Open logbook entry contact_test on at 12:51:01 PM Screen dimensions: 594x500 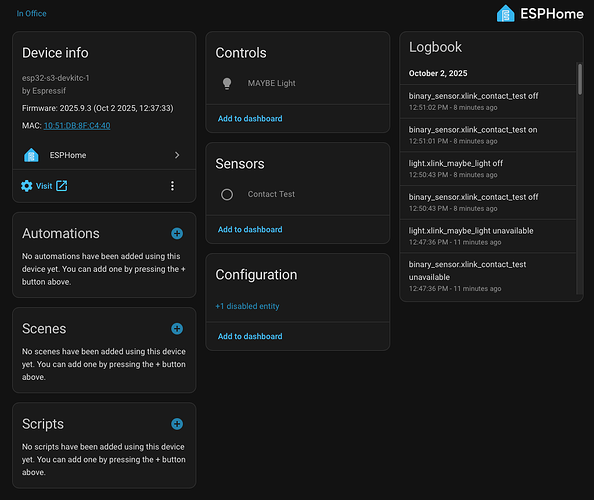pyautogui.click(x=488, y=135)
